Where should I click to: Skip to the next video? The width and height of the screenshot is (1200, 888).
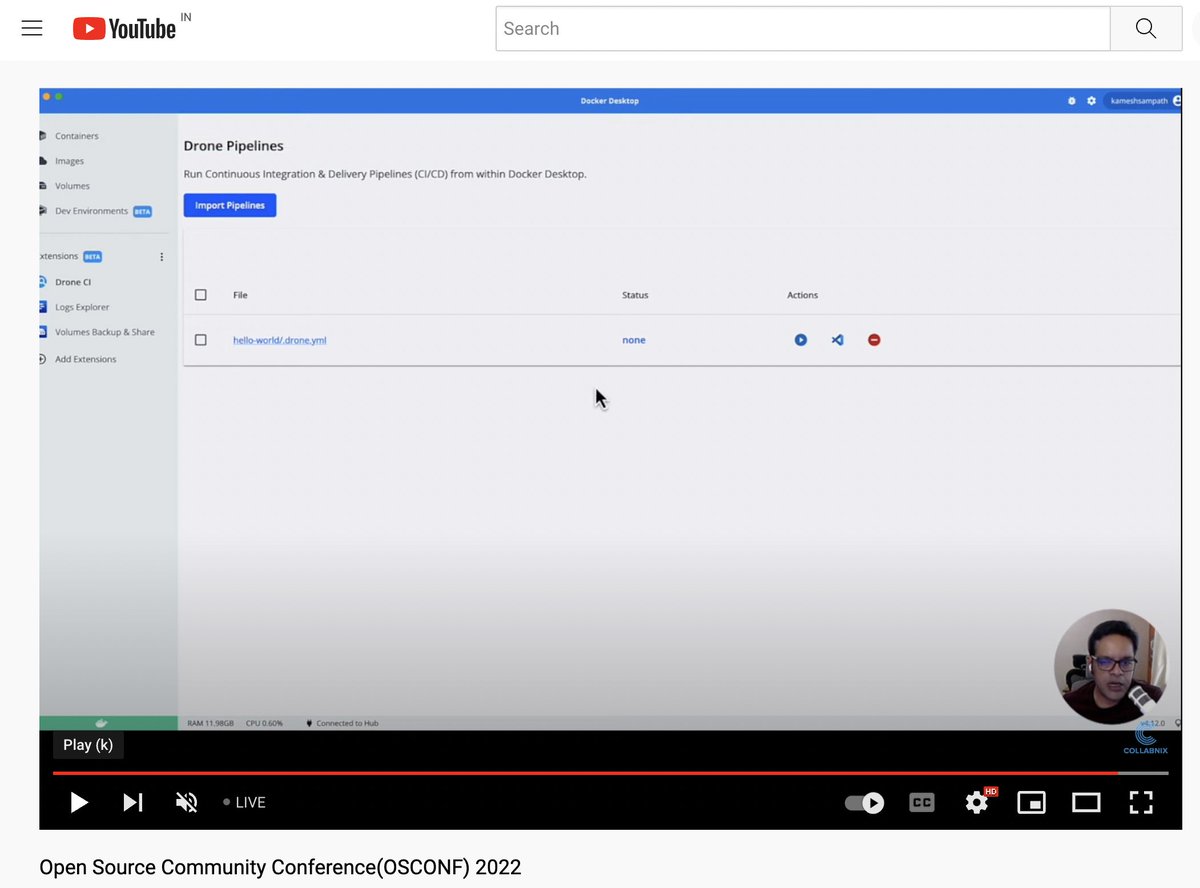pos(133,802)
